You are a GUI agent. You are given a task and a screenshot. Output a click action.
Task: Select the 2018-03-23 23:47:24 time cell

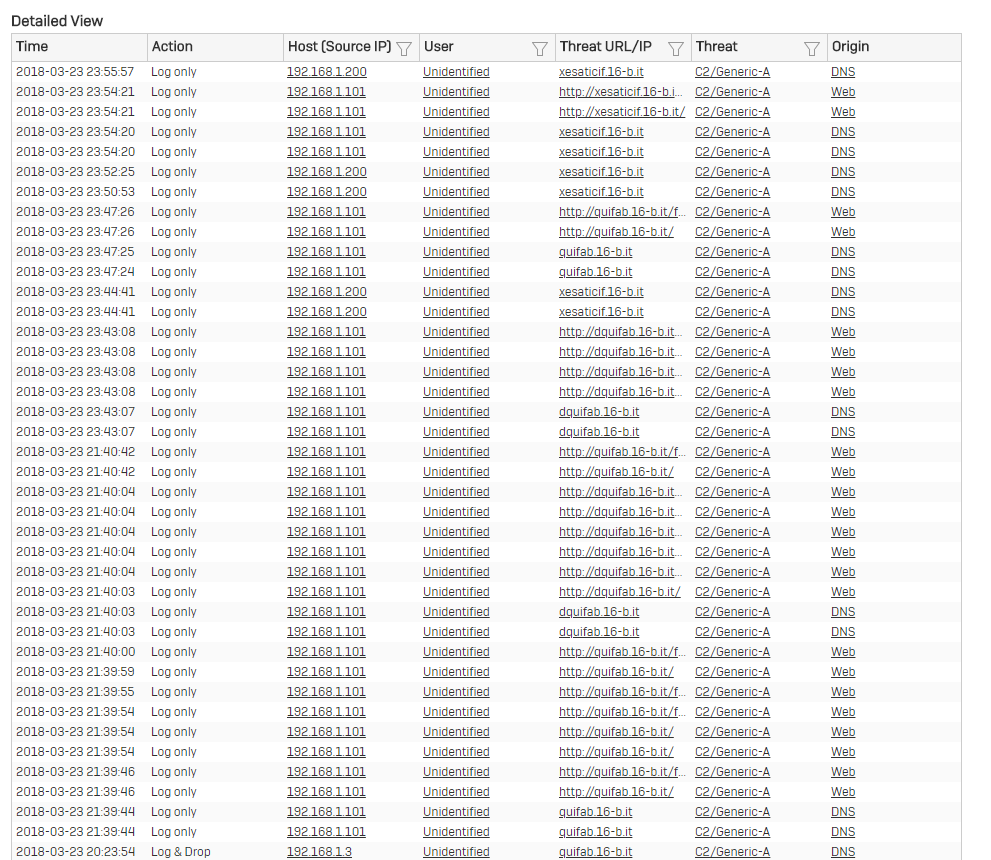point(75,272)
